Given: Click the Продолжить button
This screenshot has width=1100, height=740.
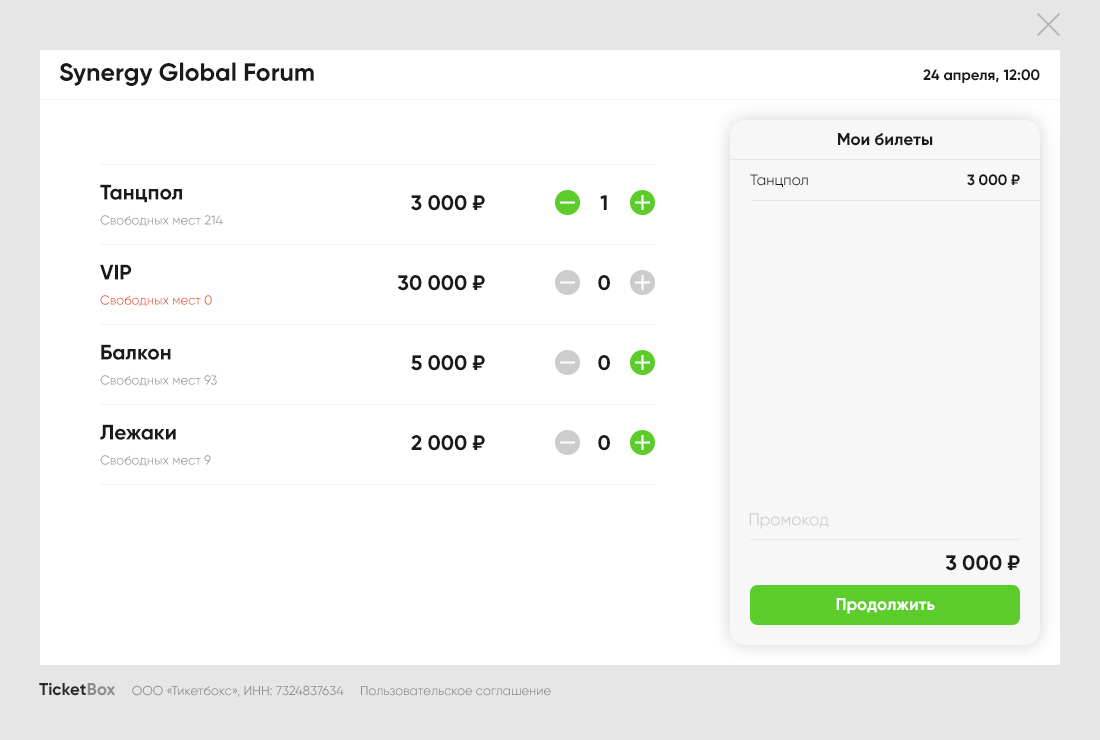Looking at the screenshot, I should point(884,605).
